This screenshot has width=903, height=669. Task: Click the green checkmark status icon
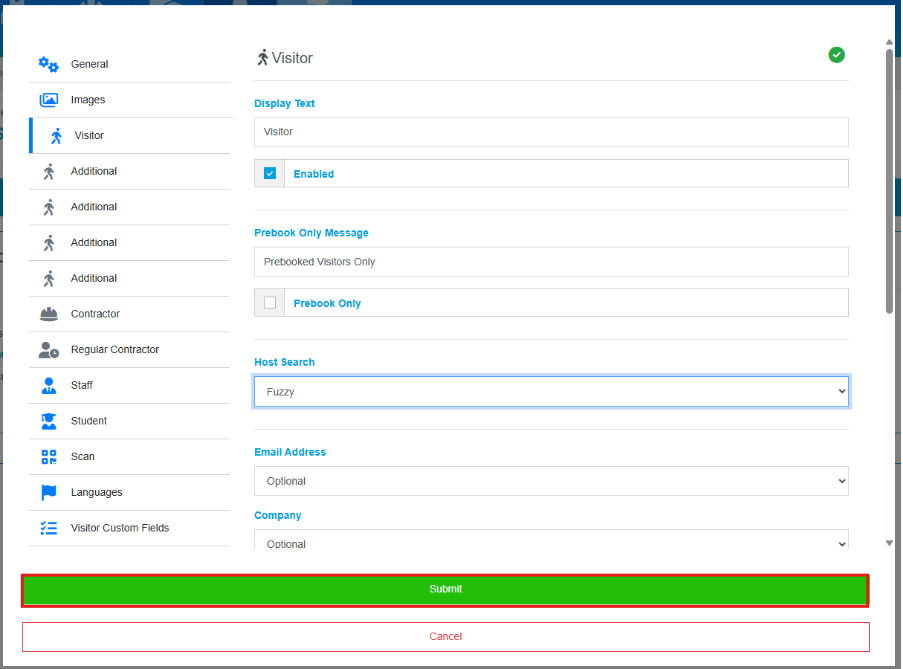[x=836, y=55]
